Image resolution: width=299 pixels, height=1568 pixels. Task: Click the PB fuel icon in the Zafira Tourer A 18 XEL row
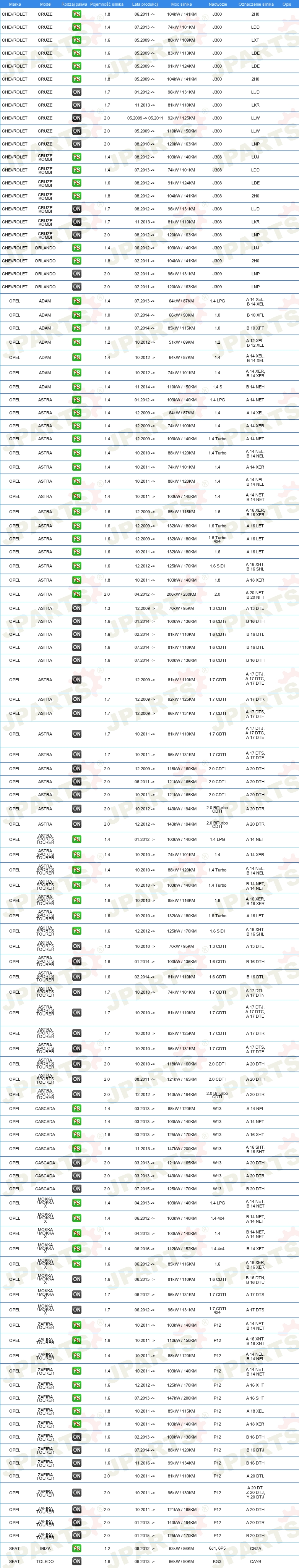(x=77, y=1411)
